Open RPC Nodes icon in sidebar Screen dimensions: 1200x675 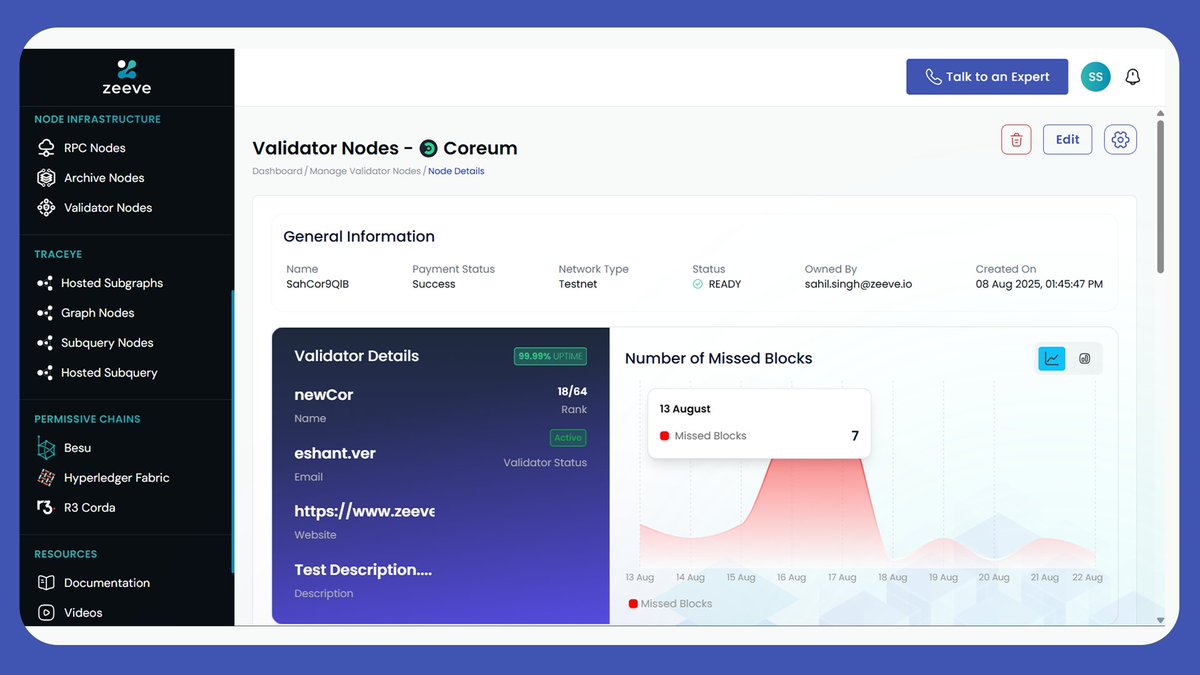coord(46,148)
